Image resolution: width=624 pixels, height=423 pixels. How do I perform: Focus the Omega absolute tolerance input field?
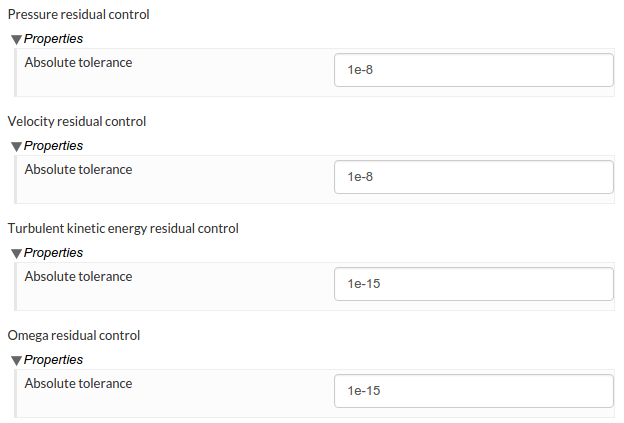pyautogui.click(x=473, y=391)
